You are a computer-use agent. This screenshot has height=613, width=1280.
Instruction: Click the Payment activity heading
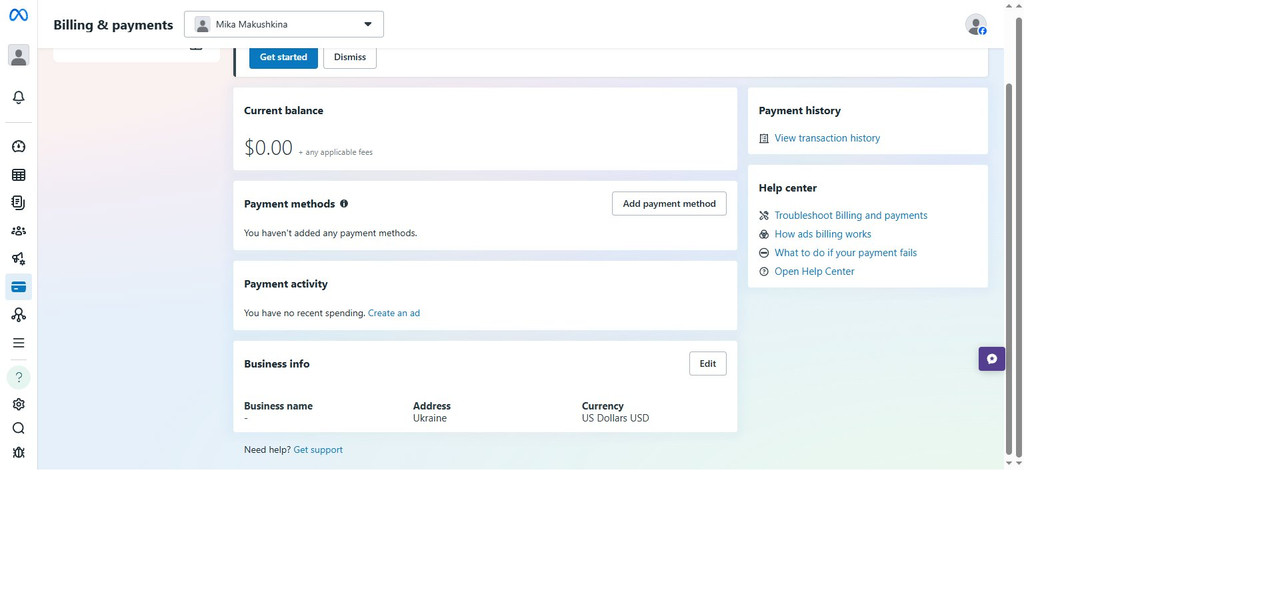286,284
